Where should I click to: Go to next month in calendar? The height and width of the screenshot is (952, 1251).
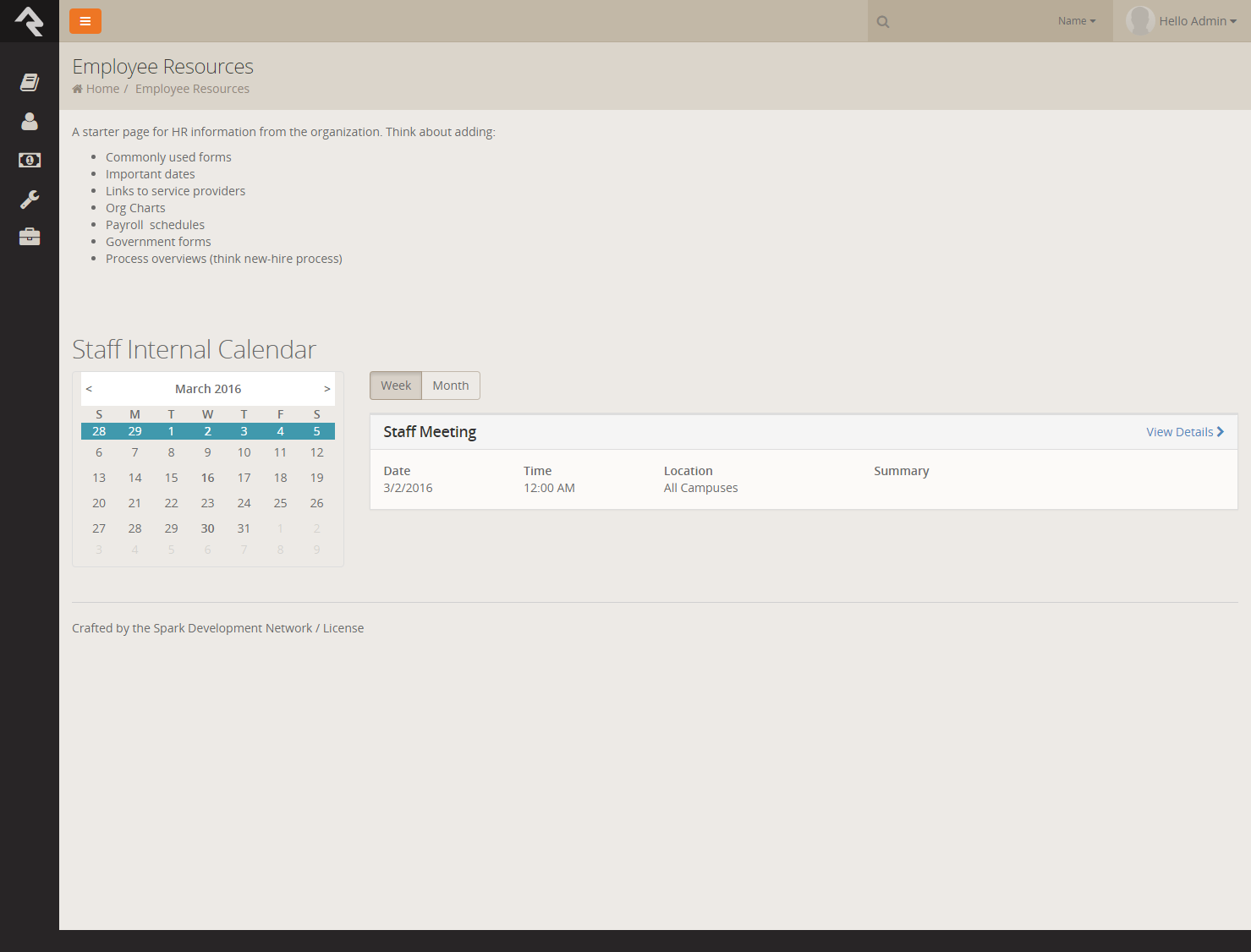327,389
